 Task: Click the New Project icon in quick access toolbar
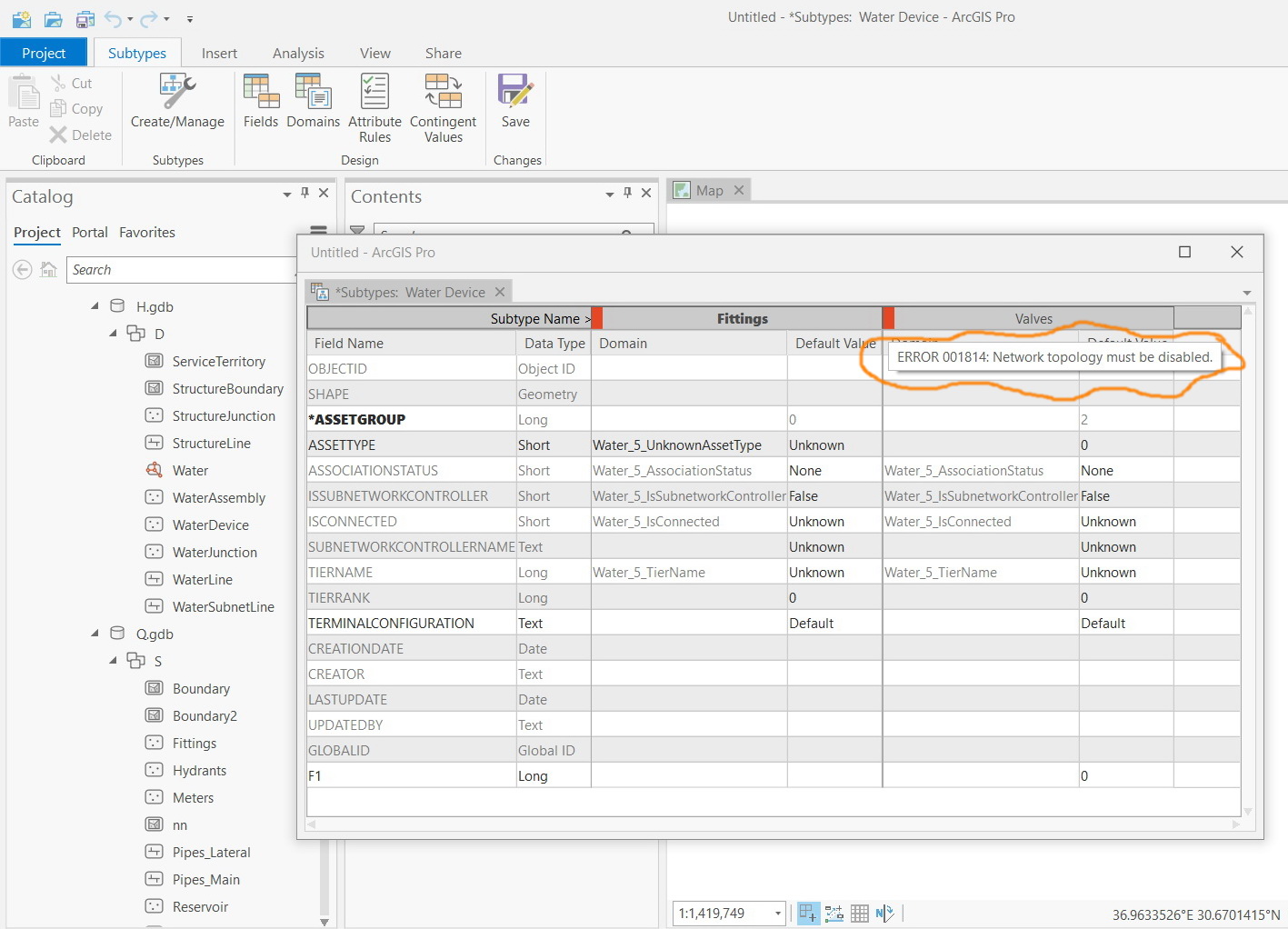click(22, 18)
